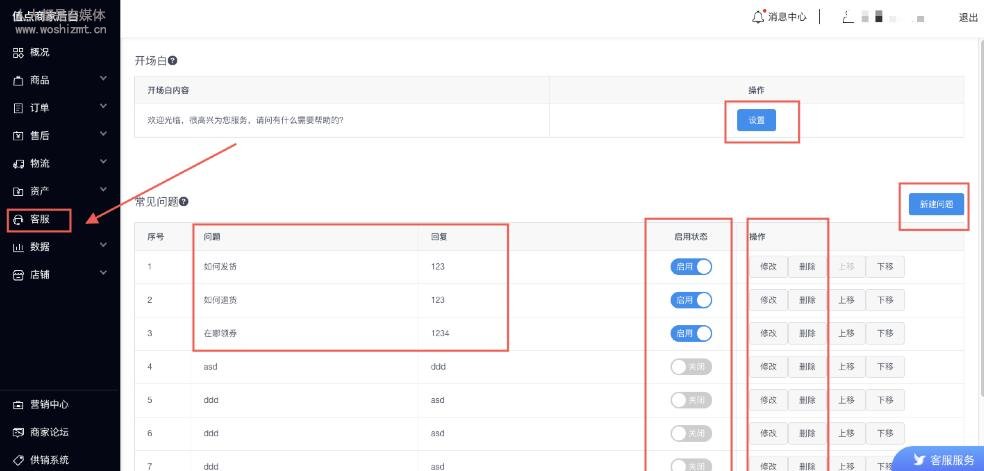The height and width of the screenshot is (471, 984).
Task: Click the 客服 headset icon in sidebar
Action: (x=18, y=219)
